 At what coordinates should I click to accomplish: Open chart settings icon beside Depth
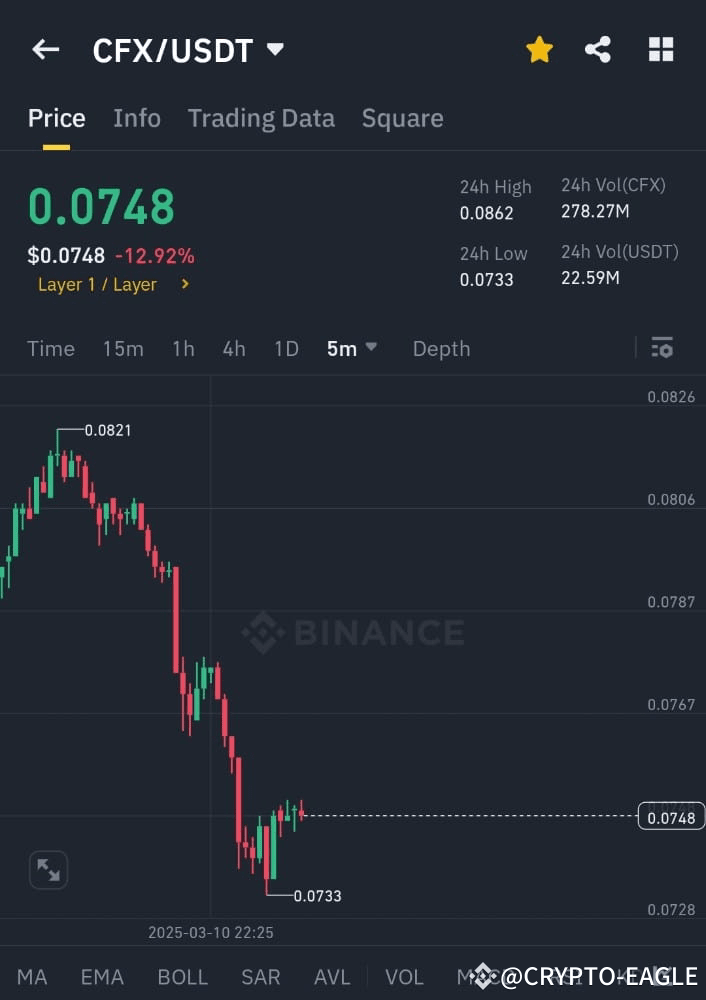[662, 347]
